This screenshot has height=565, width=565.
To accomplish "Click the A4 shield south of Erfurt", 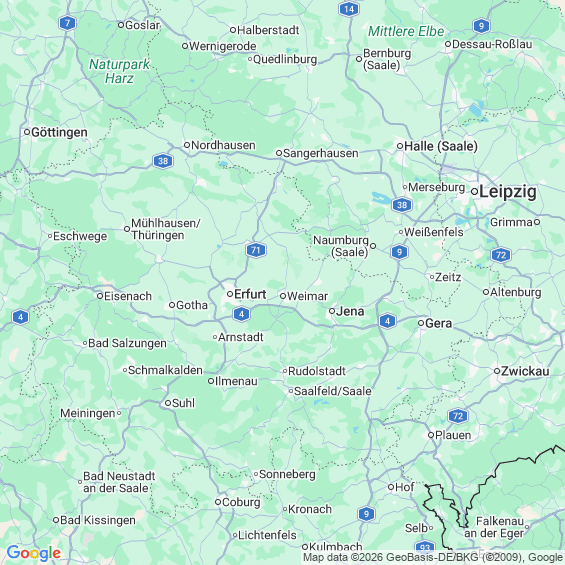I will click(x=241, y=314).
